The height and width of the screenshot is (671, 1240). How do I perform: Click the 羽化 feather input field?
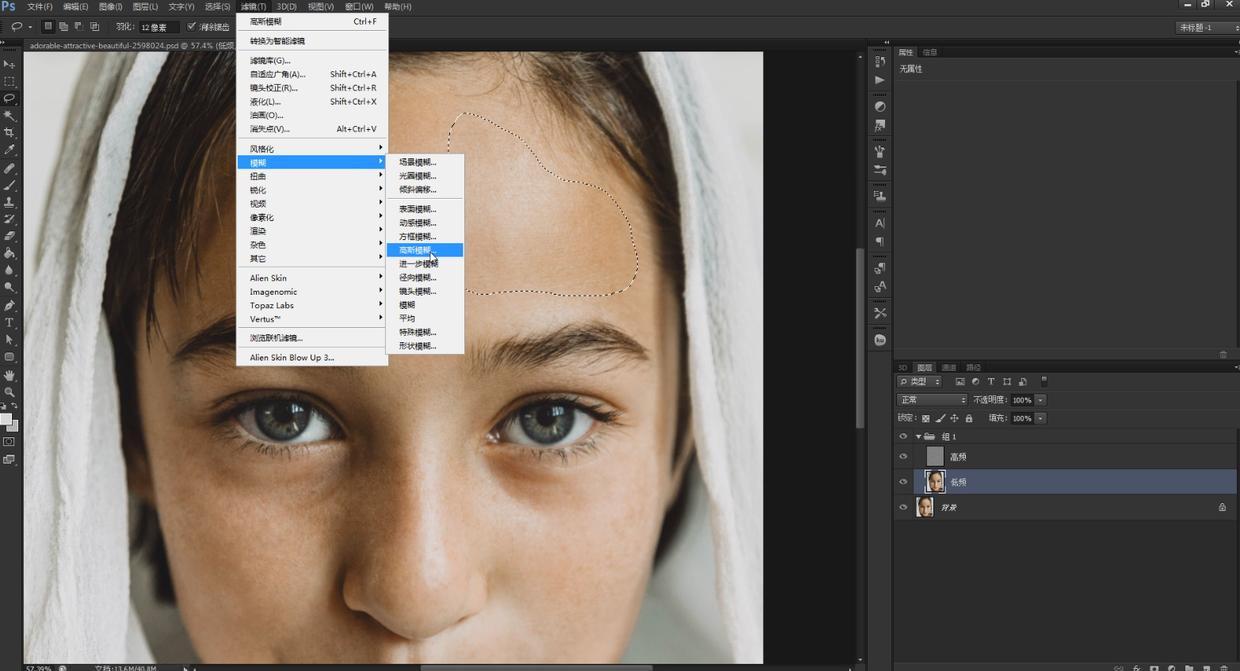[x=158, y=27]
